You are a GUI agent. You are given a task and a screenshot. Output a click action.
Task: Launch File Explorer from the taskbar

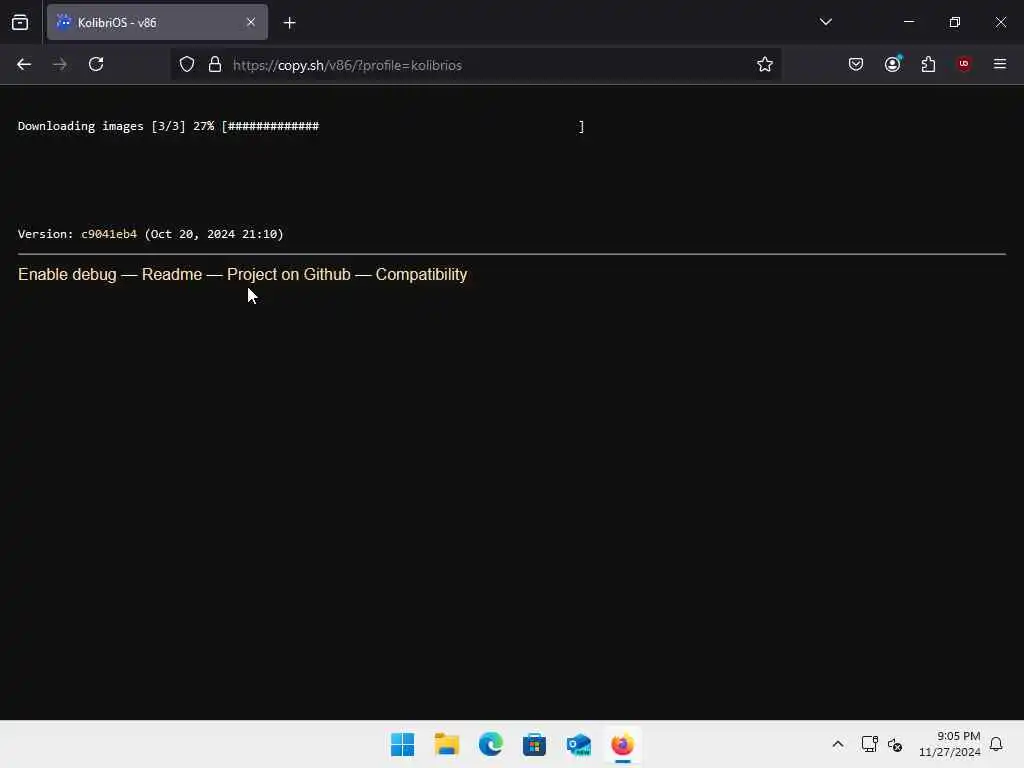pos(447,744)
